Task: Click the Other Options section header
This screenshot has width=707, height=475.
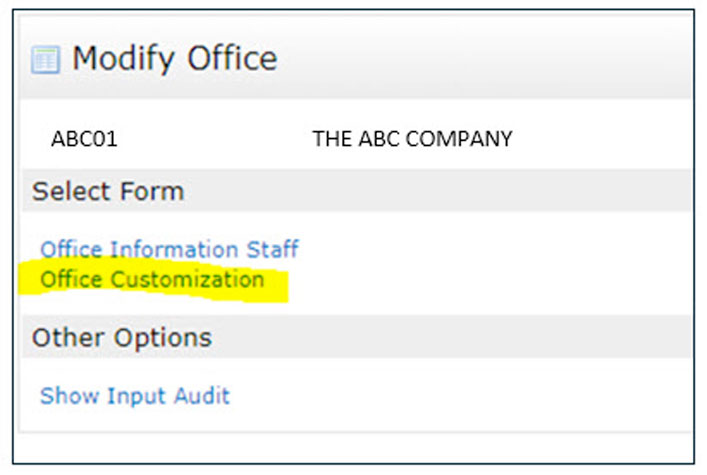Action: 122,338
